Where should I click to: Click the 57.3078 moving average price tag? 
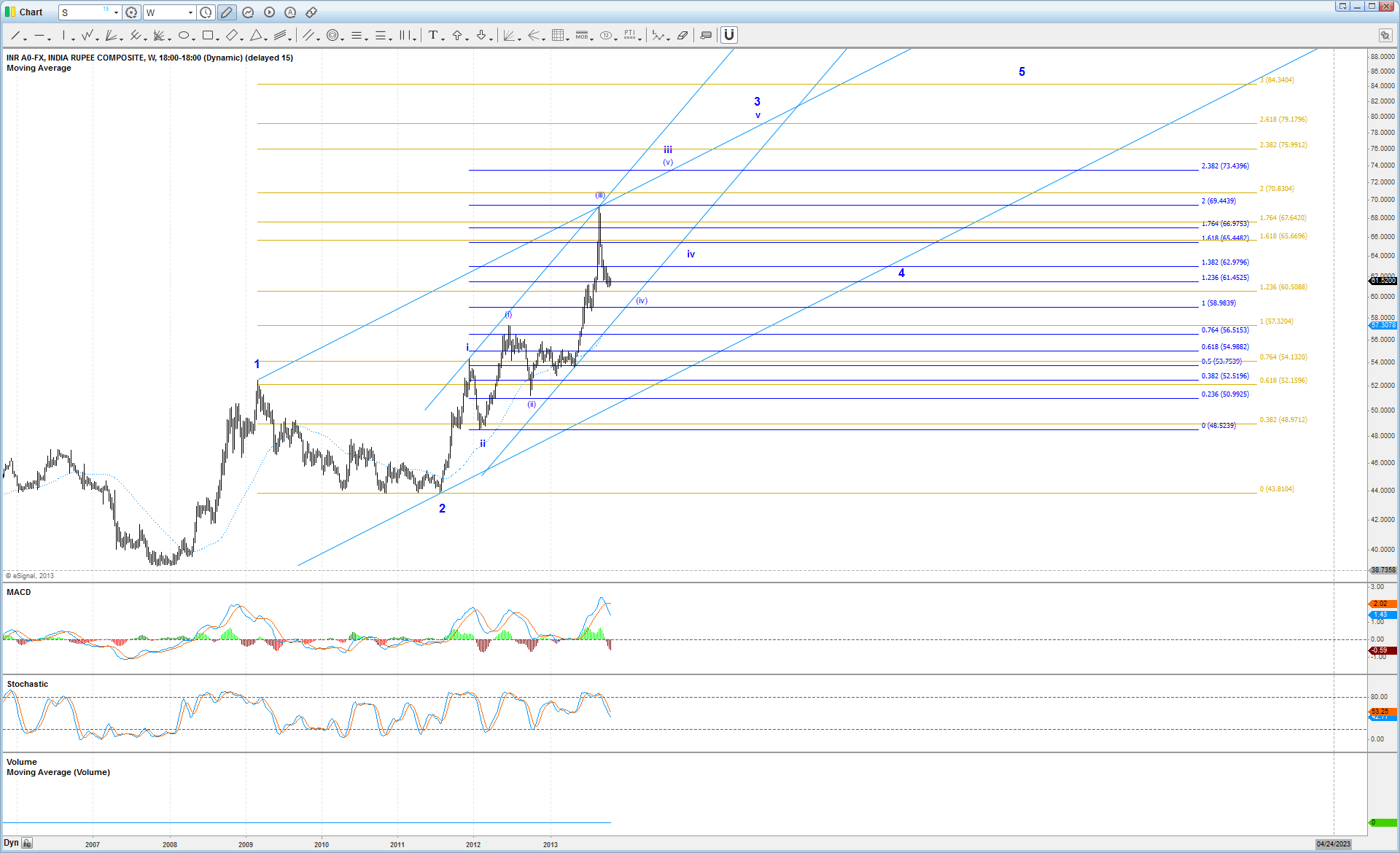pos(1382,325)
